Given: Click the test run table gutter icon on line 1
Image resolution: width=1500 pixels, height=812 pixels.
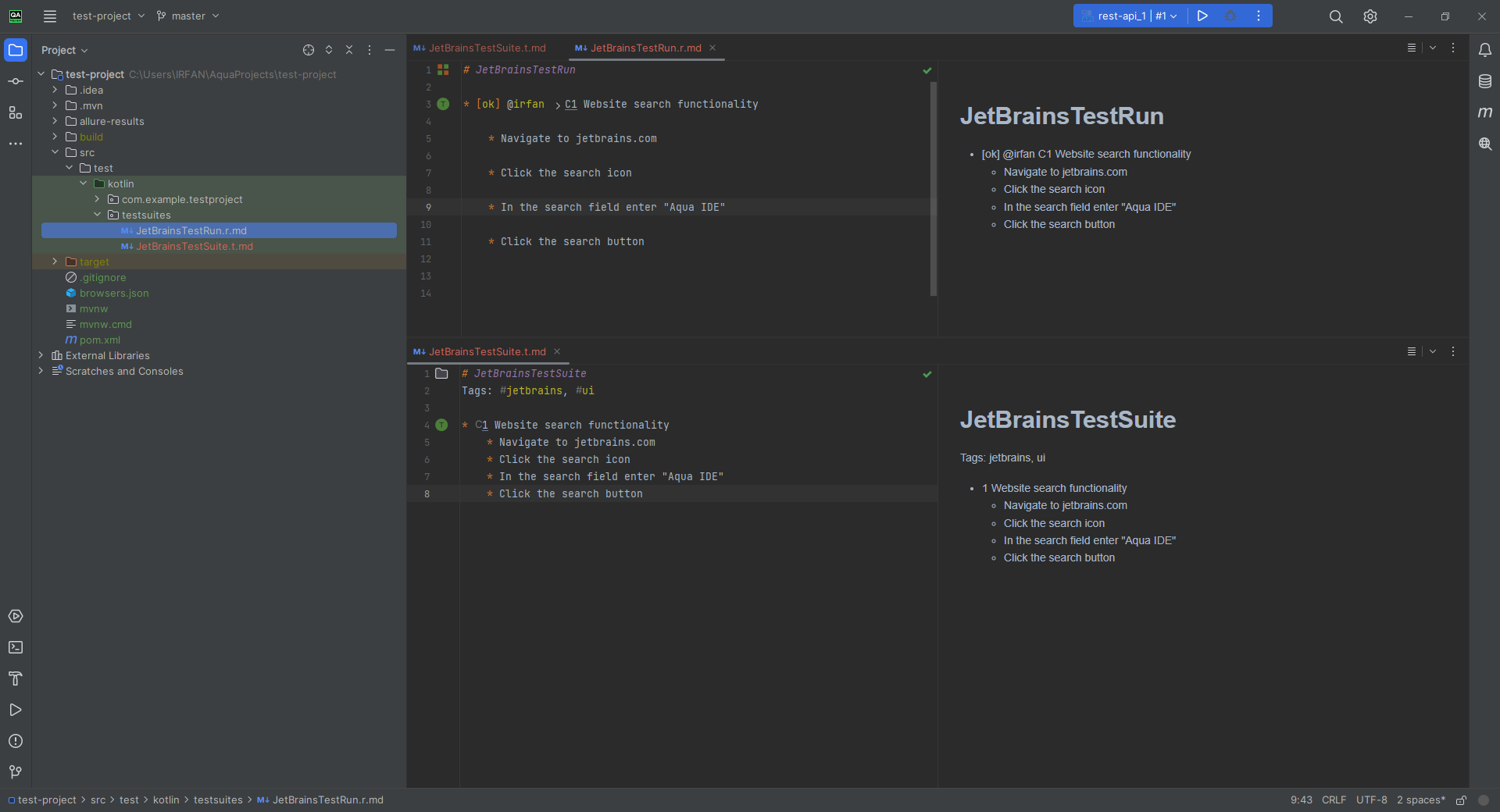Looking at the screenshot, I should pyautogui.click(x=443, y=69).
